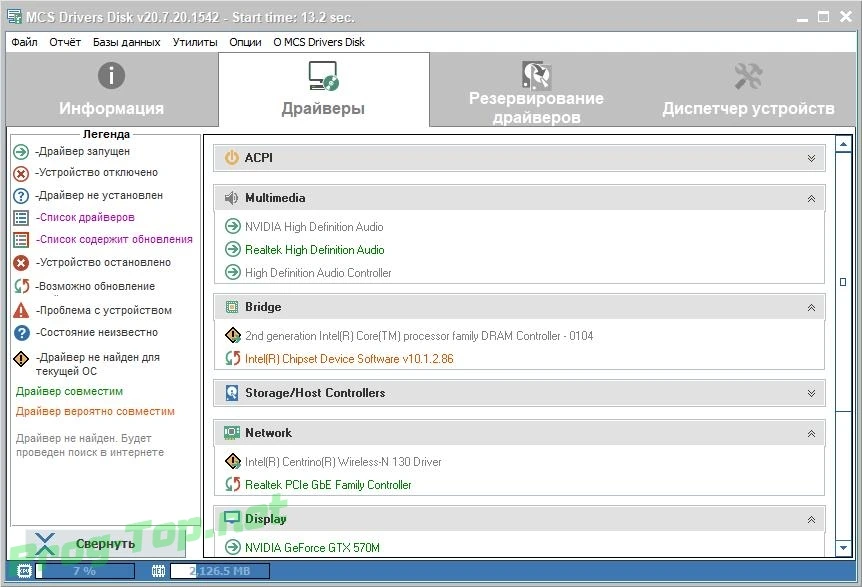Click legend icon for Список содержит обновления

[x=21, y=240]
